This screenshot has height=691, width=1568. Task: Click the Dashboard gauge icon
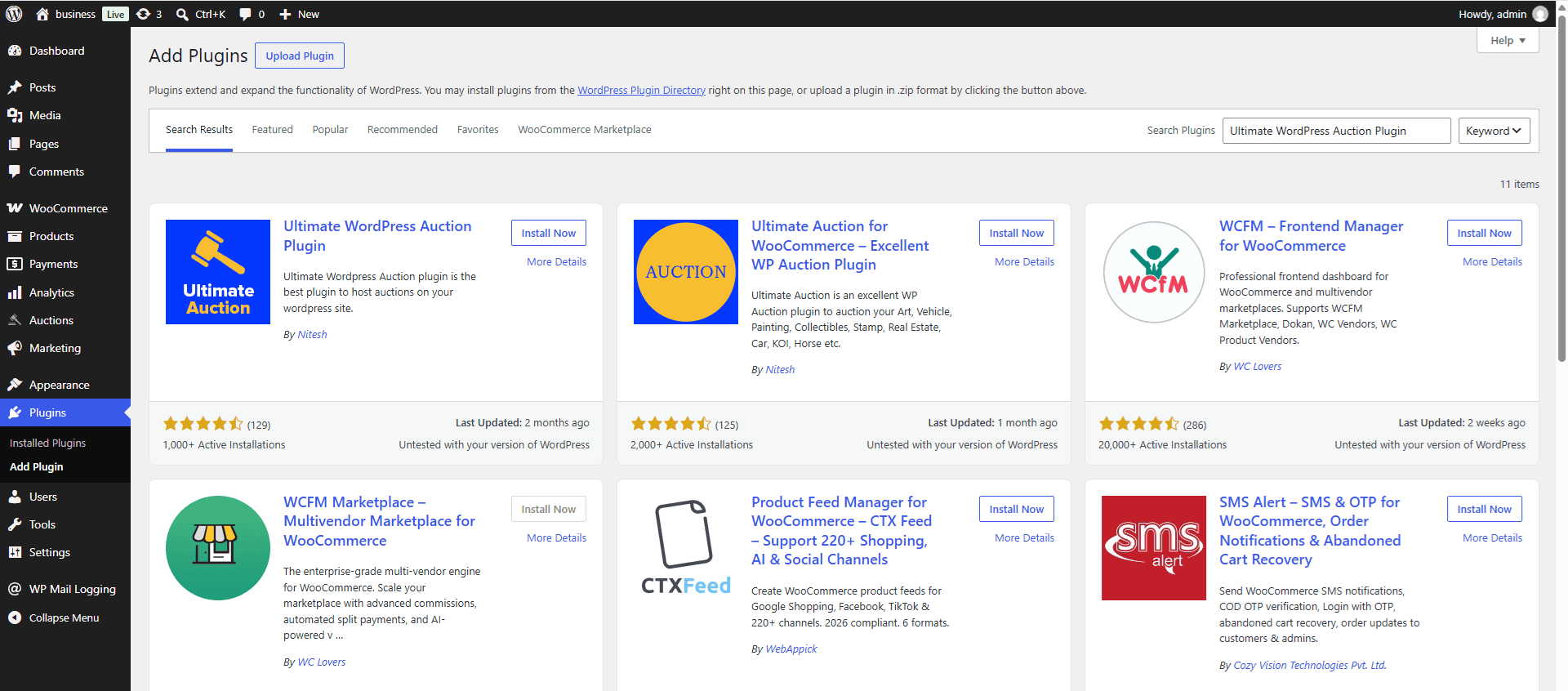coord(15,51)
